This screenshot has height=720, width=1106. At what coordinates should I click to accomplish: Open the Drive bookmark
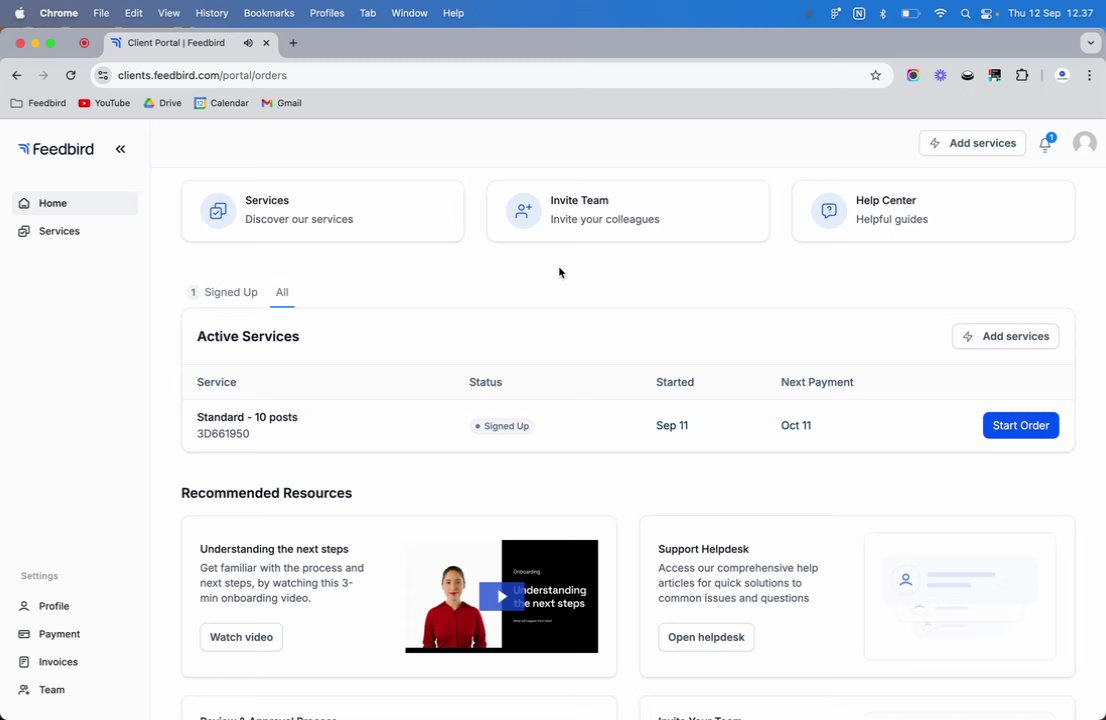[162, 103]
